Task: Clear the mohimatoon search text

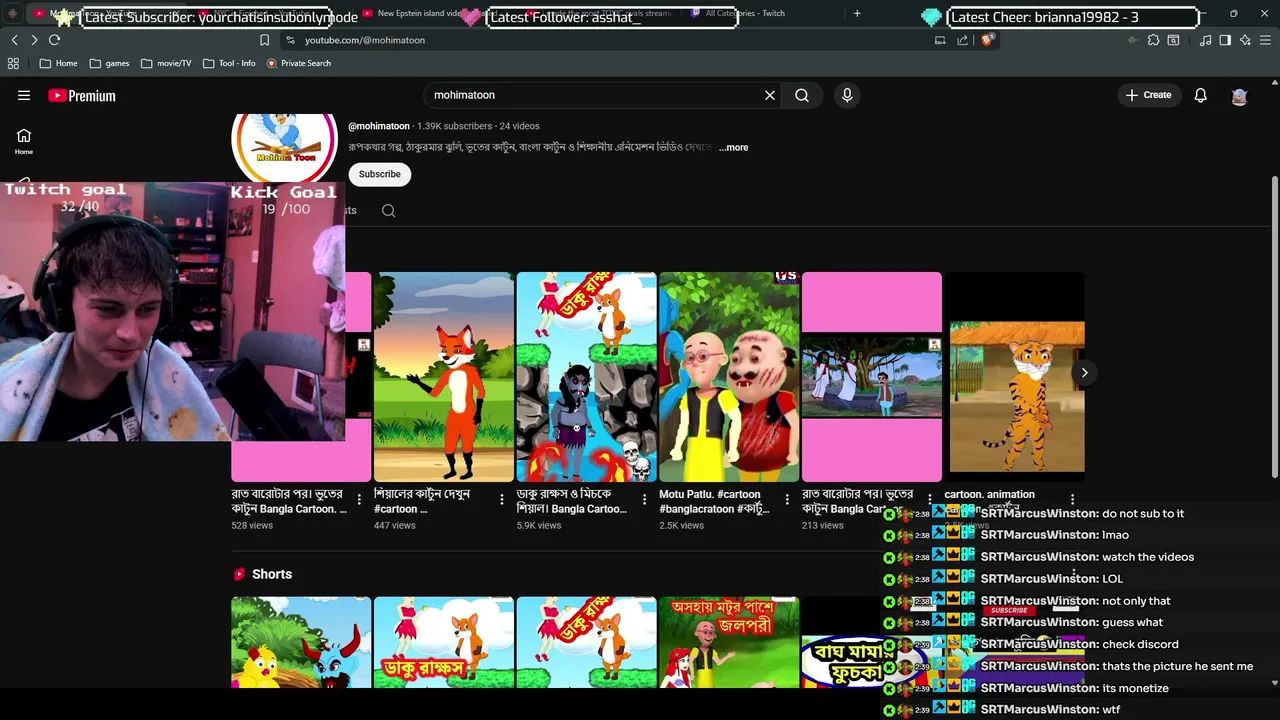Action: [770, 95]
